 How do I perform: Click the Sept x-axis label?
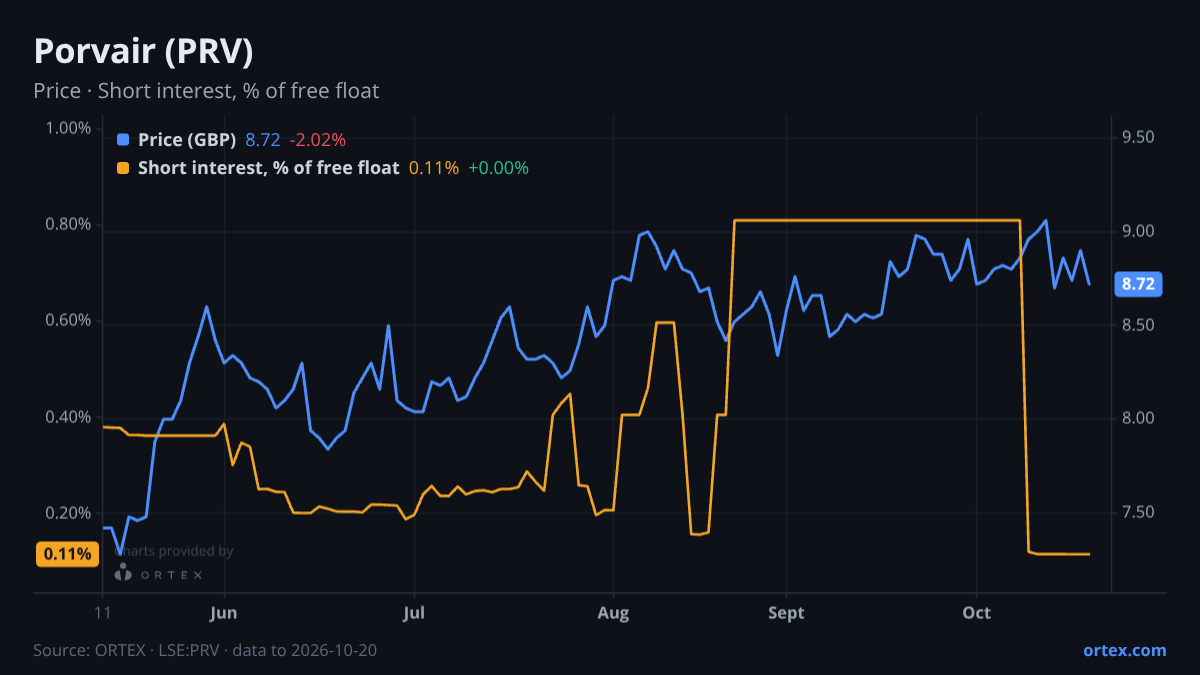coord(786,613)
